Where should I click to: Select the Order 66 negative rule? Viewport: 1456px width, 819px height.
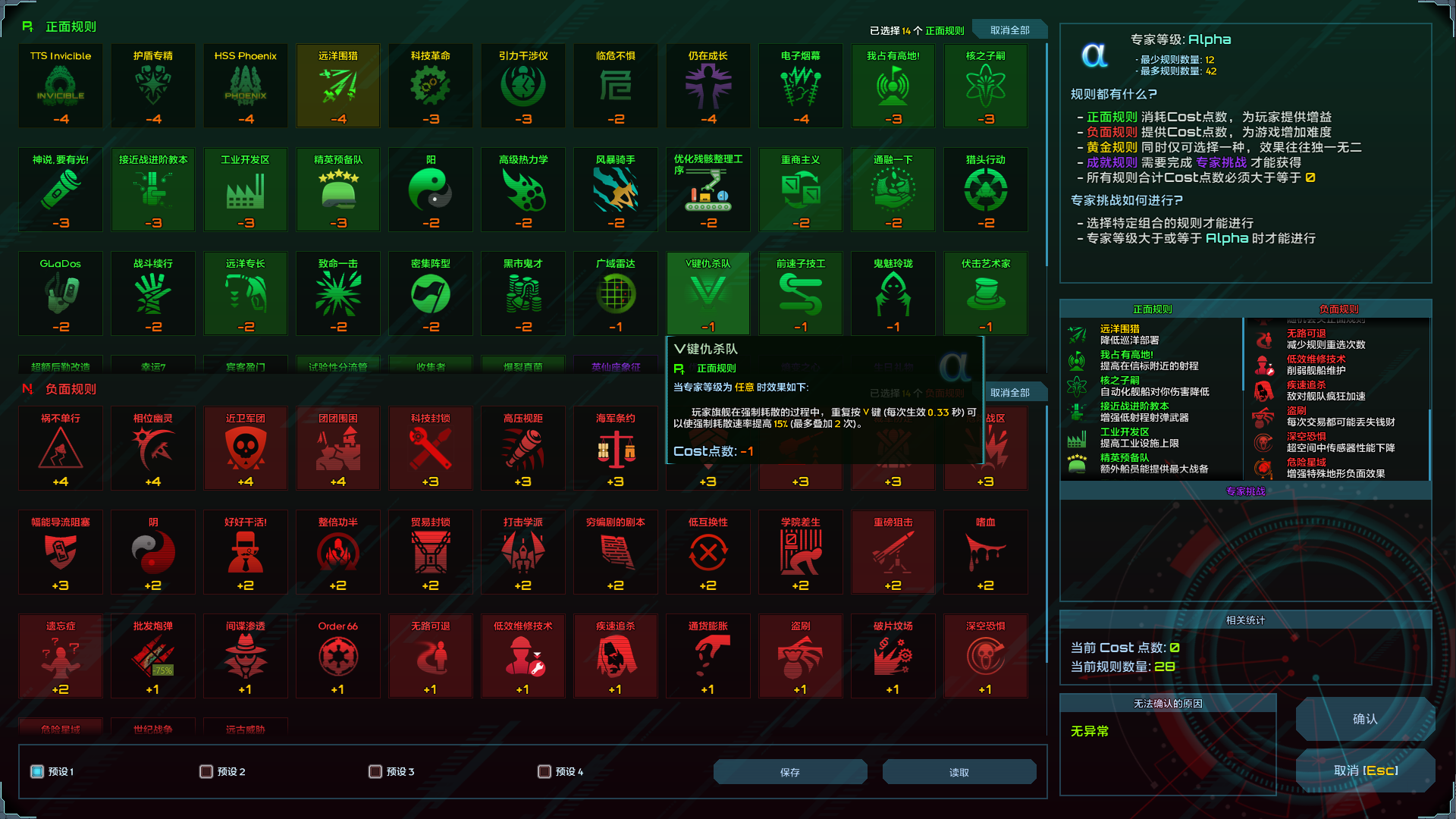click(x=338, y=655)
